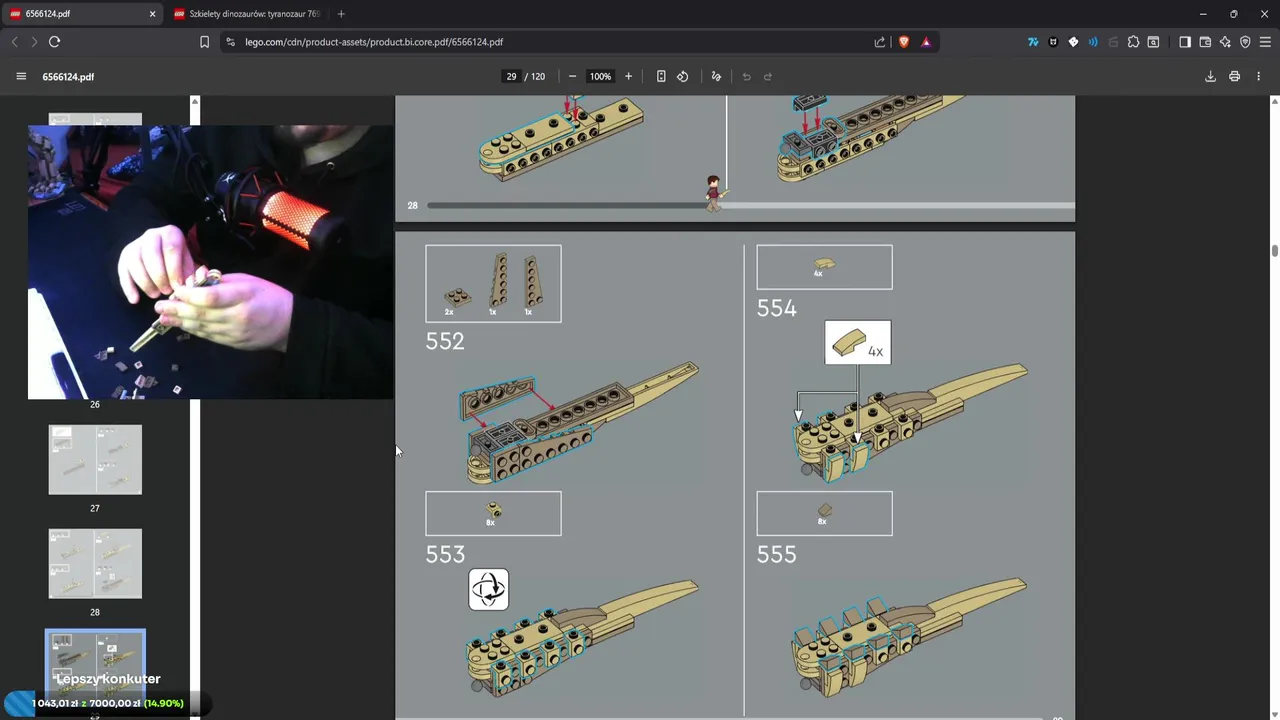Screen dimensions: 1280x720
Task: Open Extensions puzzle-piece menu
Action: 1133,42
